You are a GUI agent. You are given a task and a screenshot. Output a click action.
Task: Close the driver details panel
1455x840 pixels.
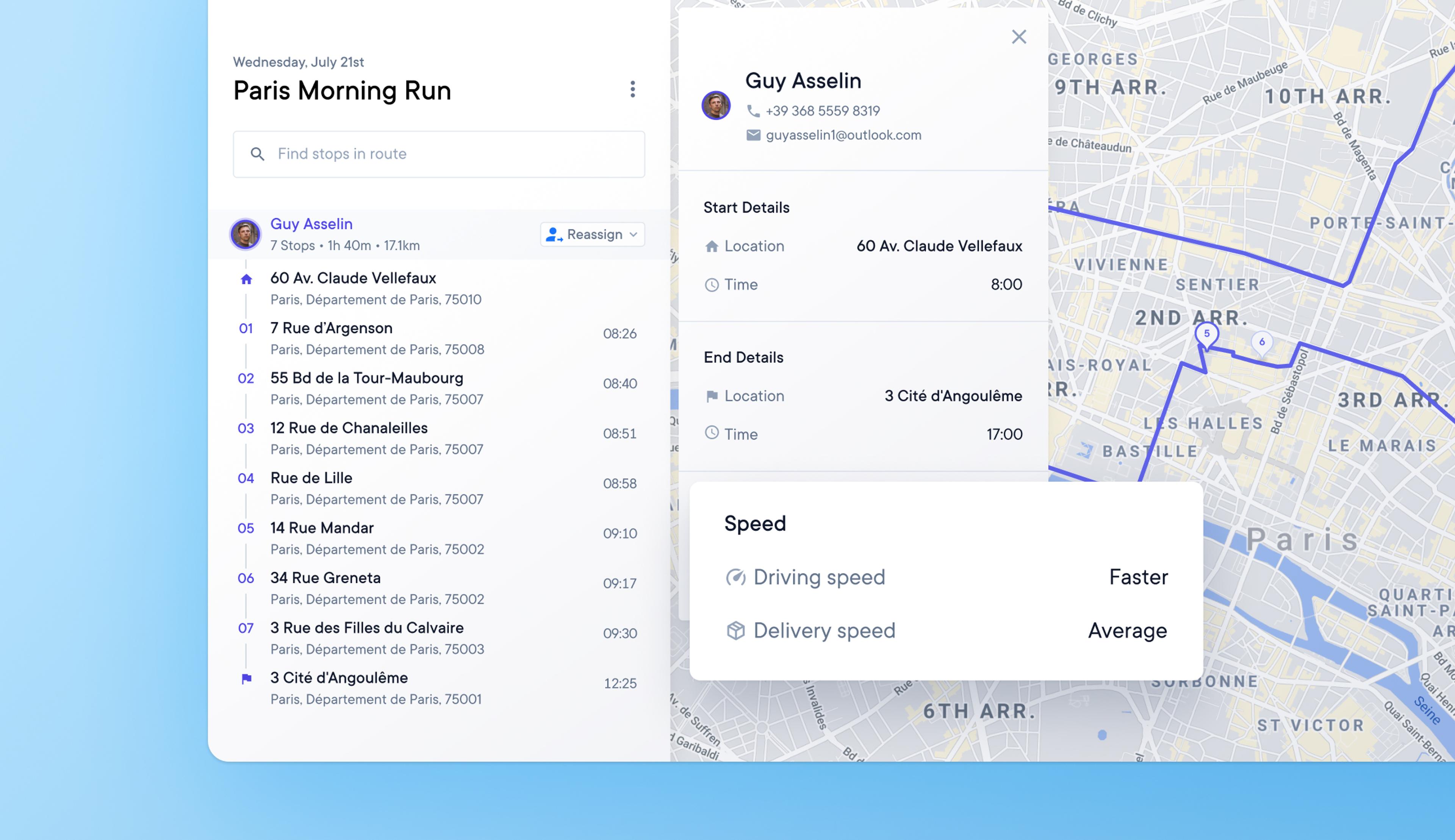click(x=1018, y=37)
